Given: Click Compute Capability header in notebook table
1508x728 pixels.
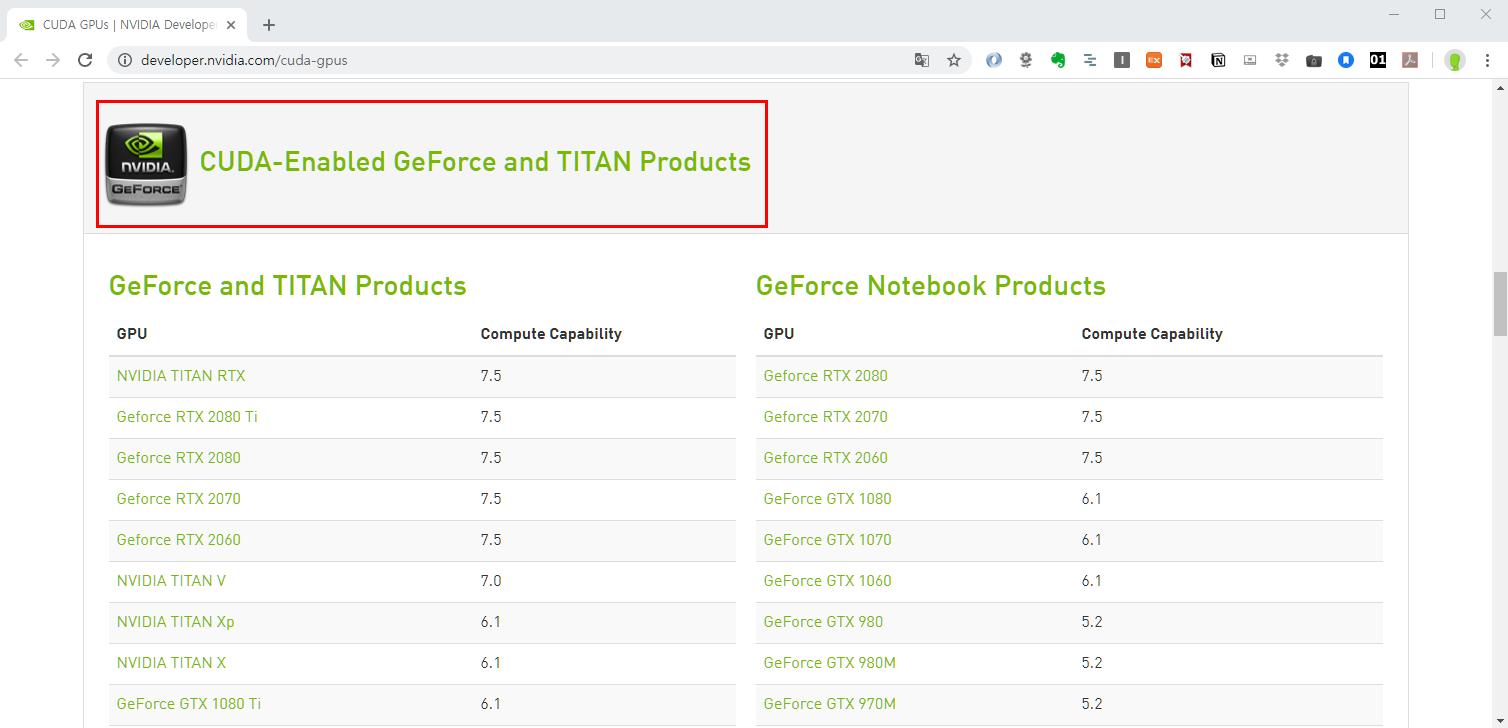Looking at the screenshot, I should coord(1152,334).
